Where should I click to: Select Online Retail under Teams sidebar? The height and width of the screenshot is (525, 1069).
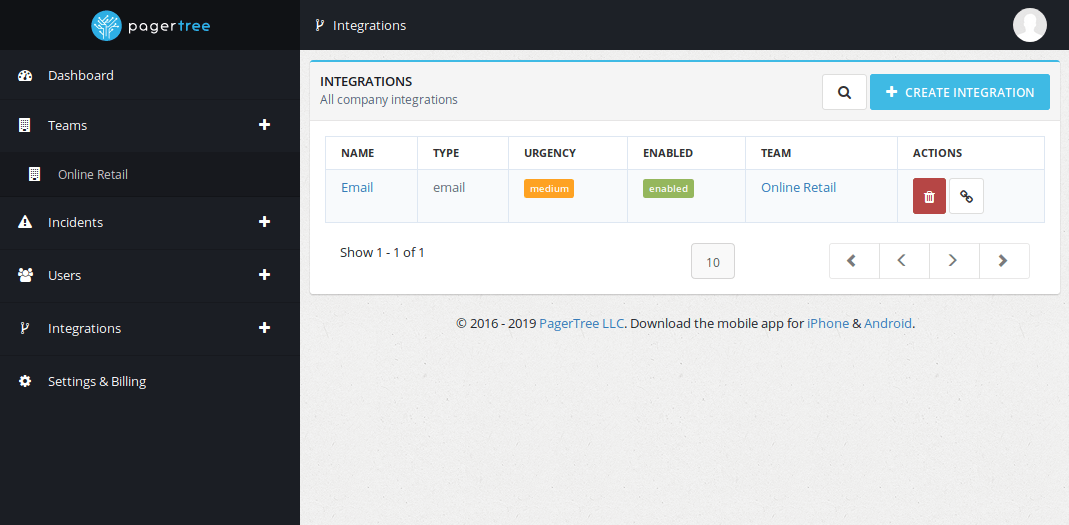(x=92, y=174)
